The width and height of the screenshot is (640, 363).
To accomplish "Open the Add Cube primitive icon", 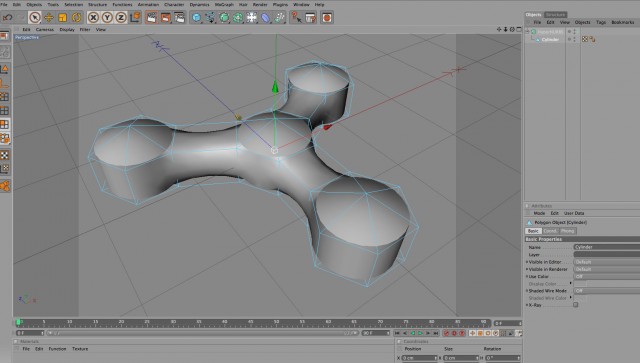I will click(x=196, y=18).
